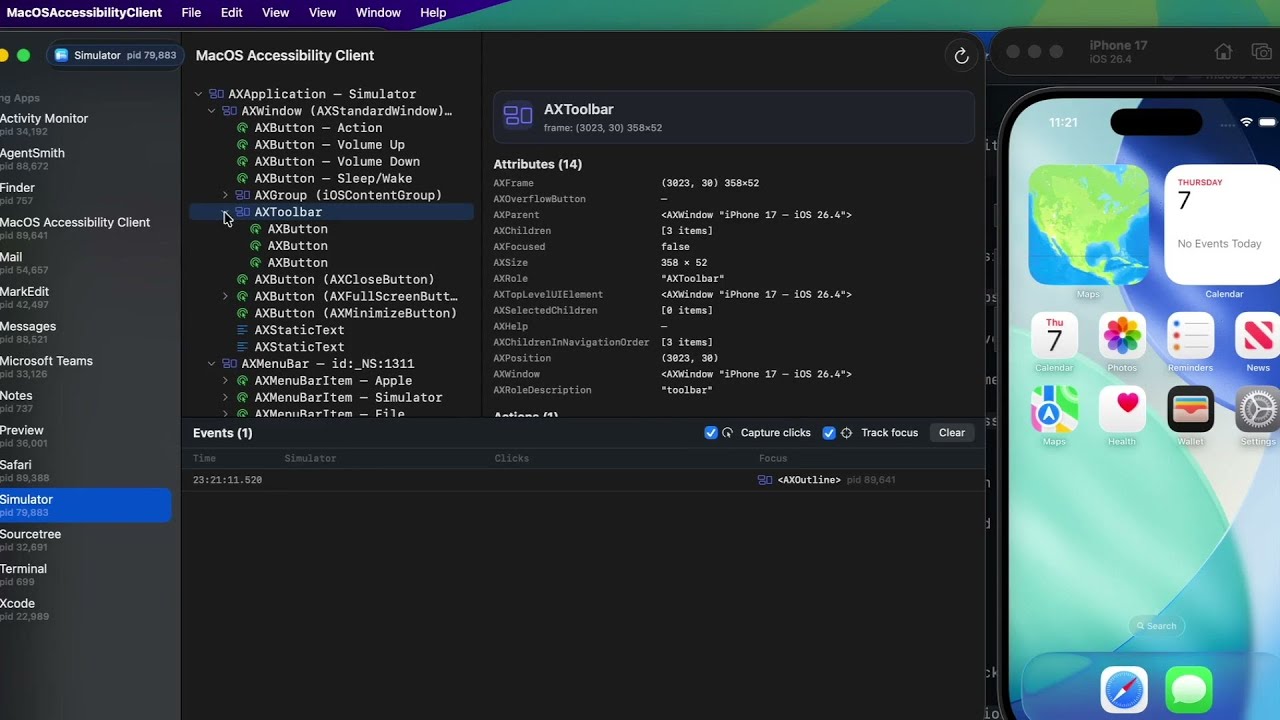Select Terminal in the apps list
The image size is (1280, 720).
click(85, 574)
